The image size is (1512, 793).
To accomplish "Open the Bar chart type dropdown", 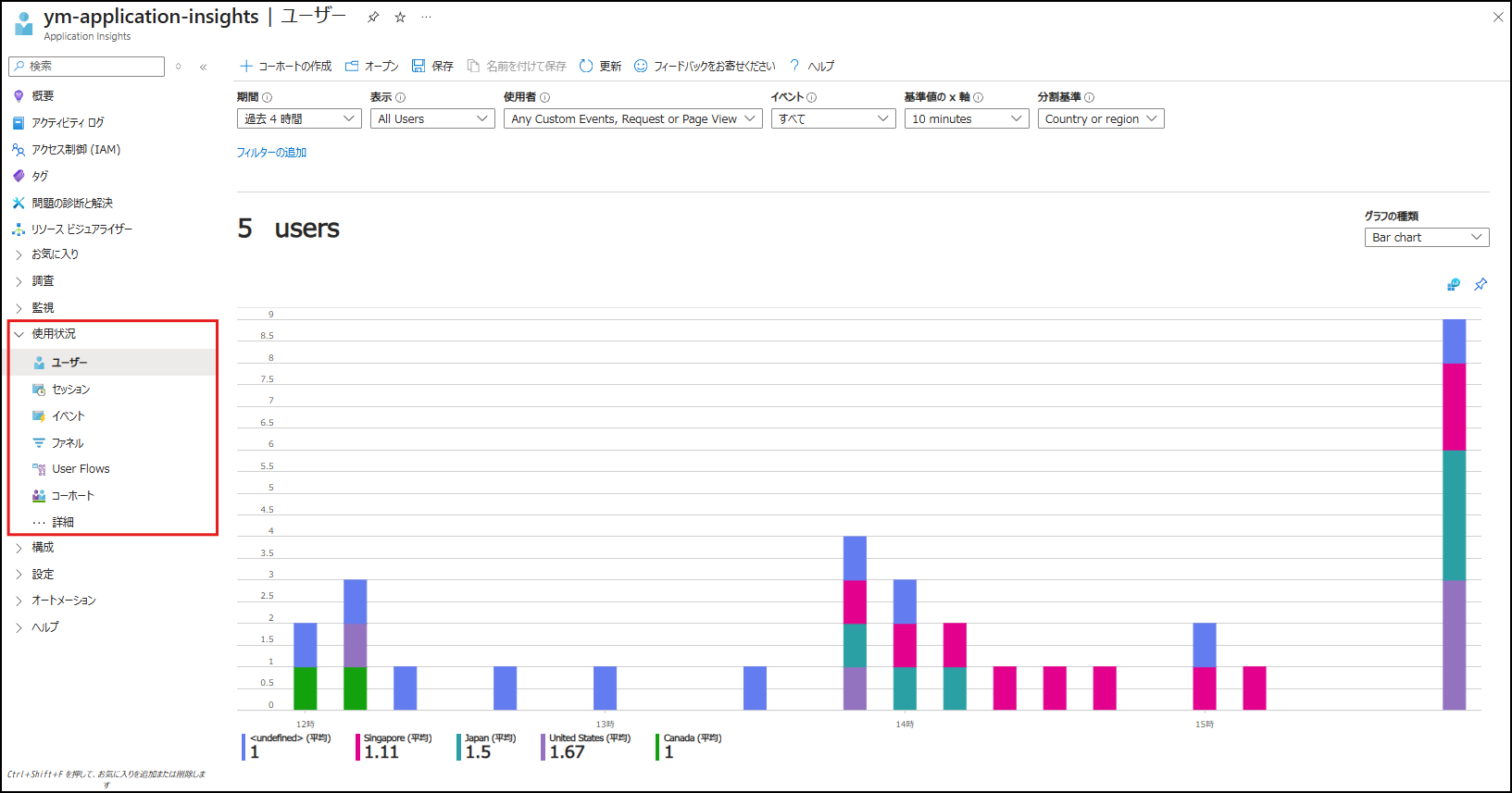I will [x=1427, y=238].
